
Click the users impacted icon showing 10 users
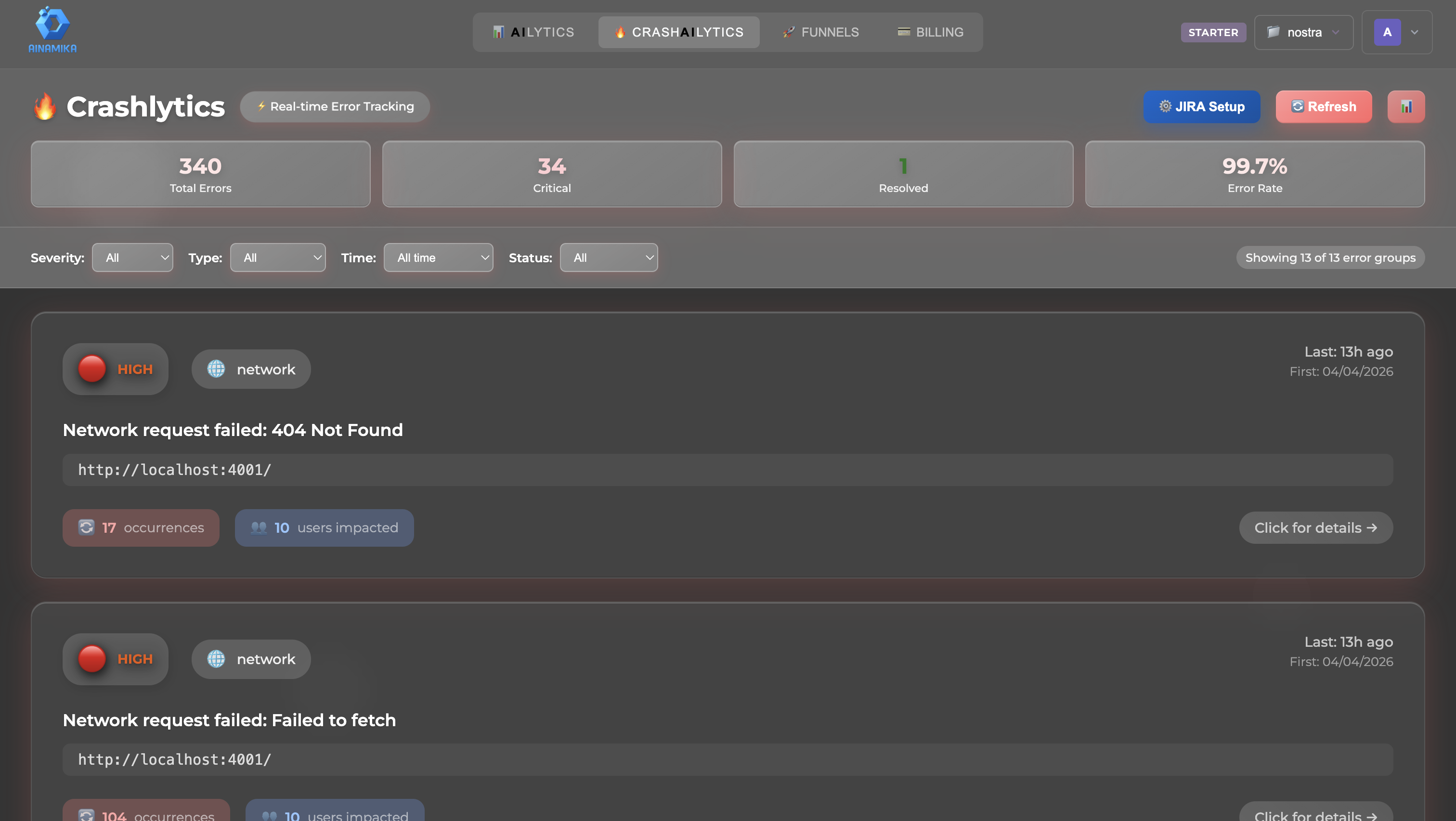tap(260, 527)
